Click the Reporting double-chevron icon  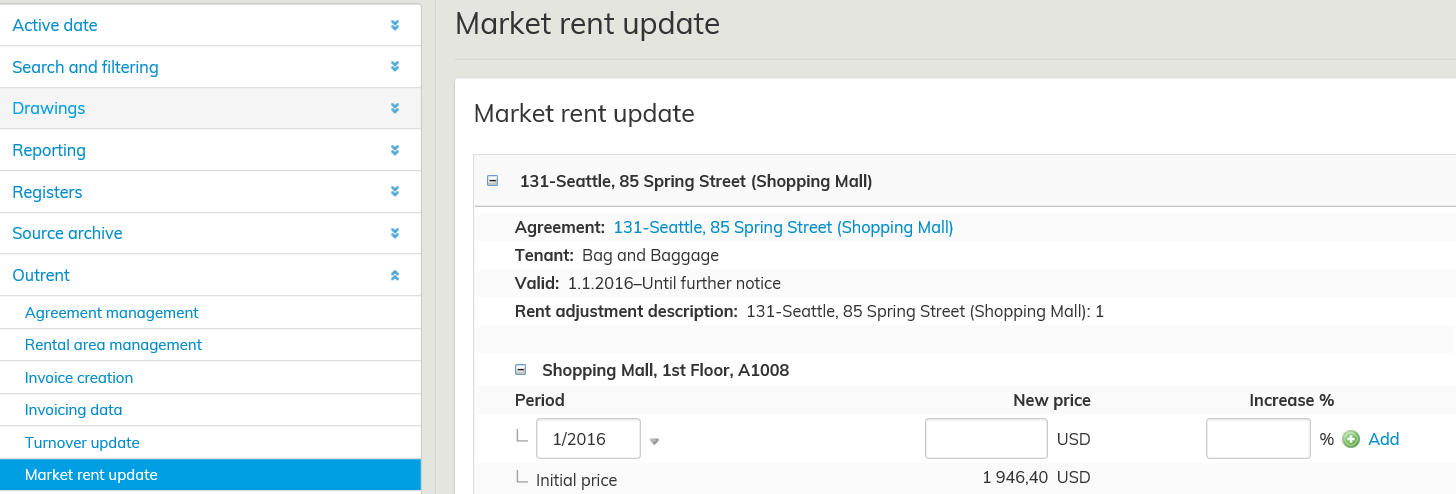tap(395, 150)
